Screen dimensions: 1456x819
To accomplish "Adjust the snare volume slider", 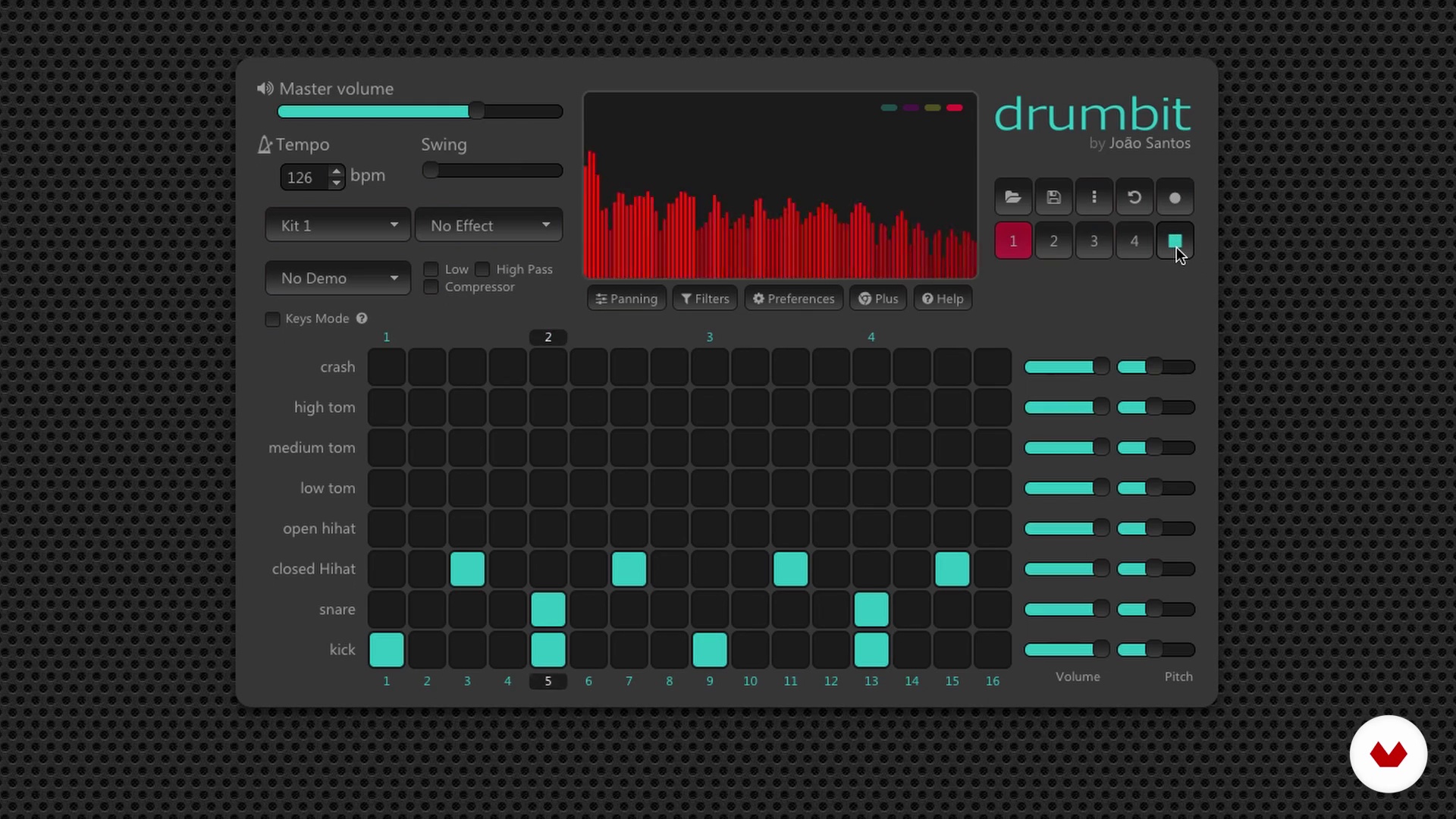I will point(1067,609).
